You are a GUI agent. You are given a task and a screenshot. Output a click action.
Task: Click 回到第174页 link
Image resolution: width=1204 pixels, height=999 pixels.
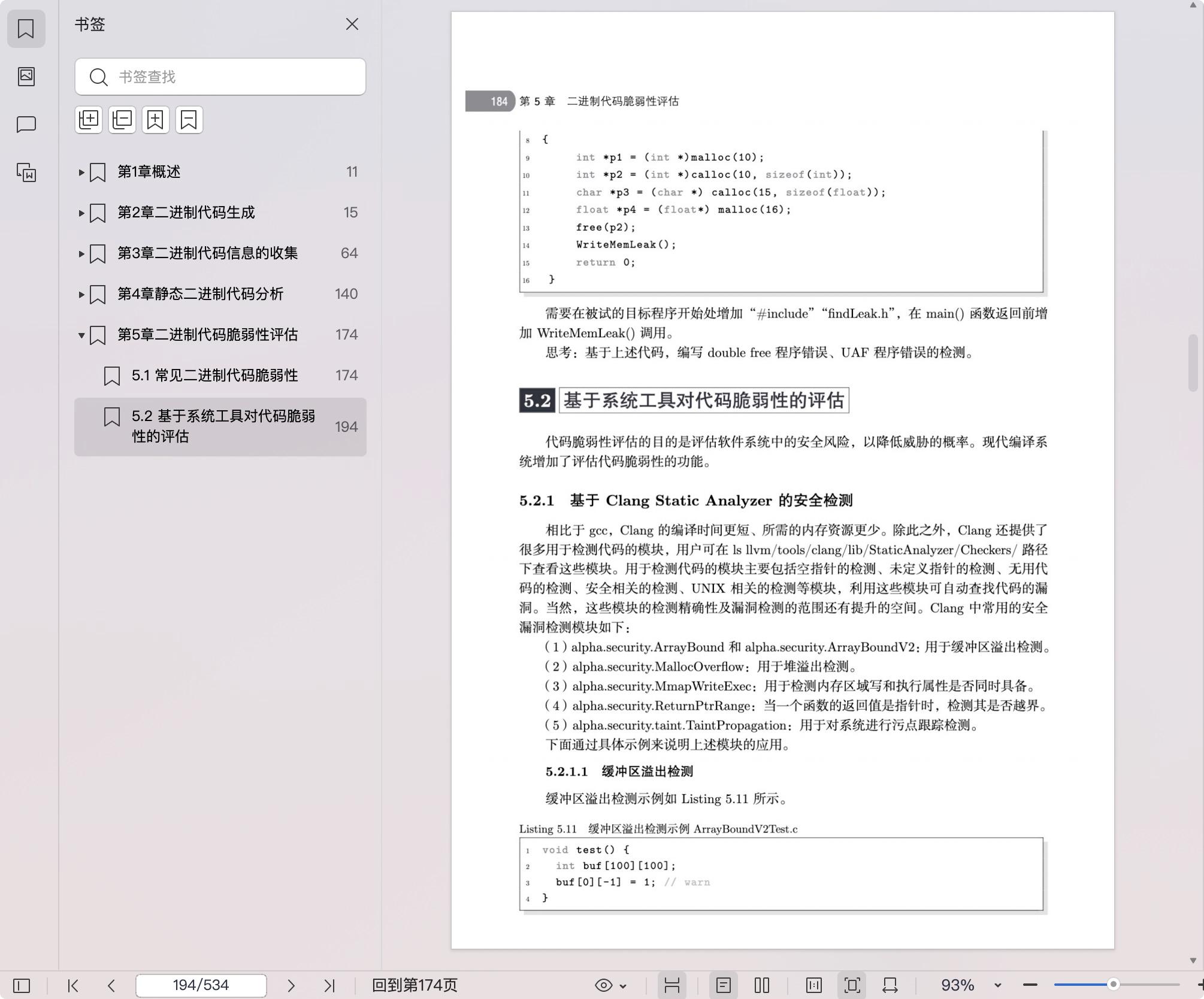tap(415, 985)
